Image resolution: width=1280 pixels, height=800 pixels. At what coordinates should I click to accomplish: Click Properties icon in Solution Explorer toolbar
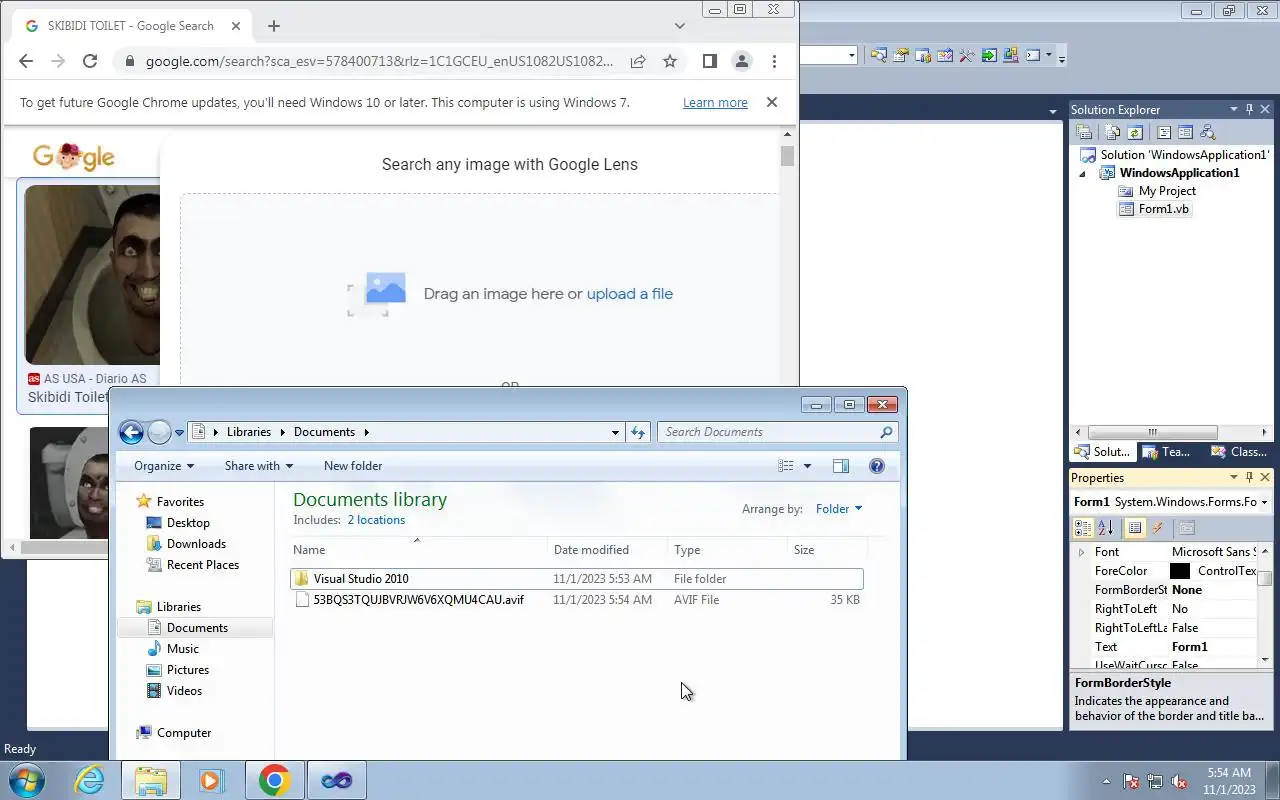click(x=1084, y=132)
